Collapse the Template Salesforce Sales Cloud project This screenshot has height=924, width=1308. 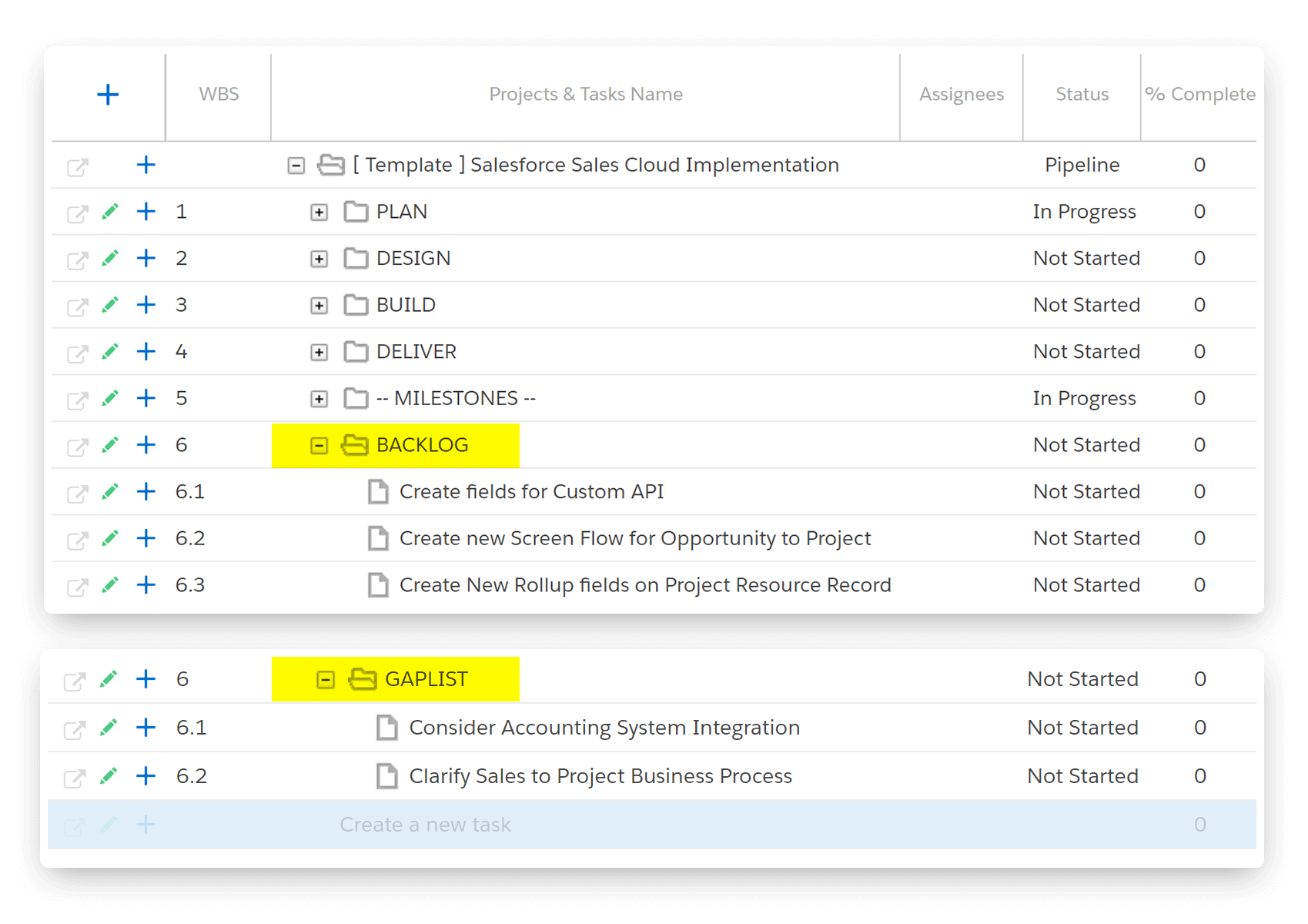point(296,166)
